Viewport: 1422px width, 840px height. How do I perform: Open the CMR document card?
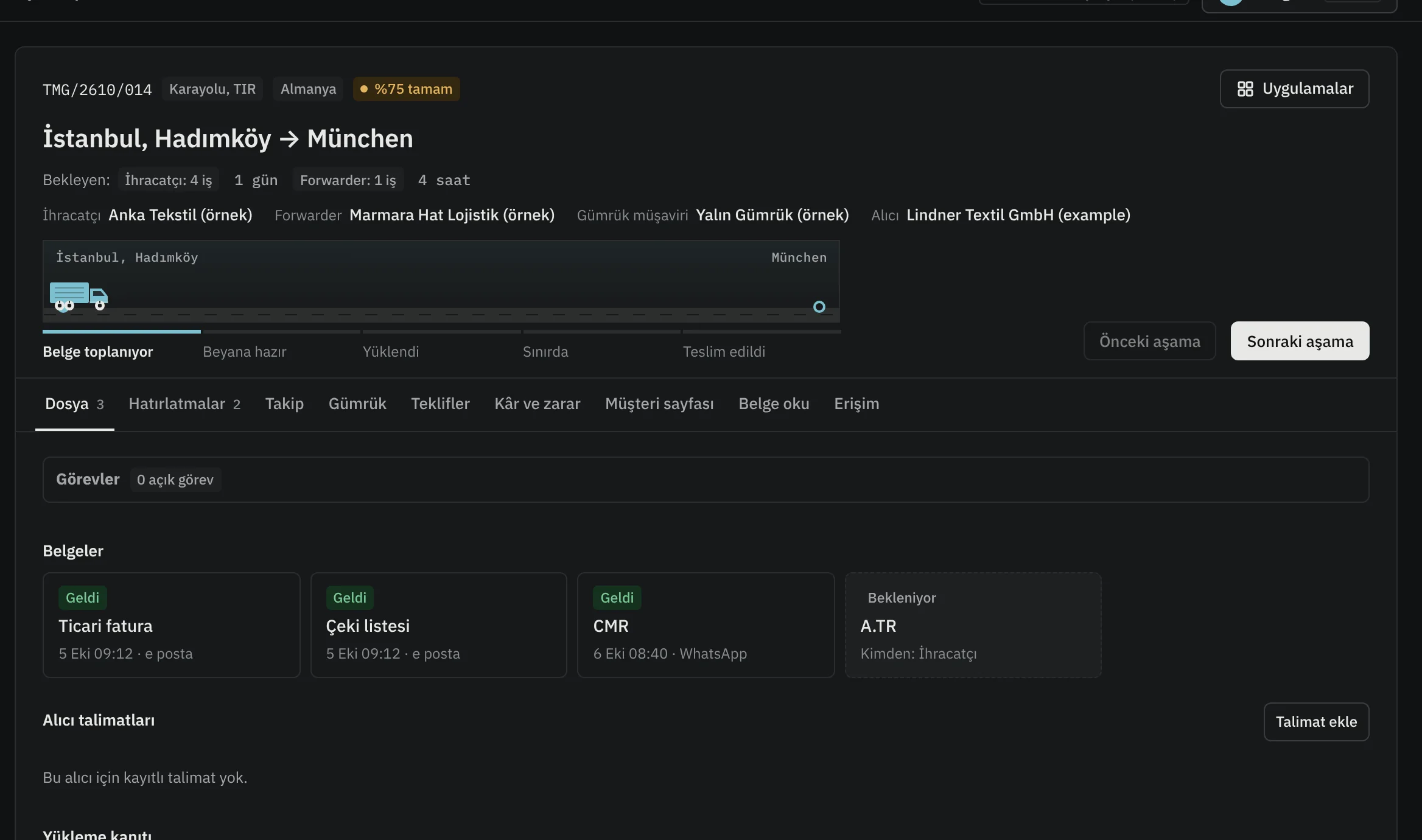coord(706,625)
